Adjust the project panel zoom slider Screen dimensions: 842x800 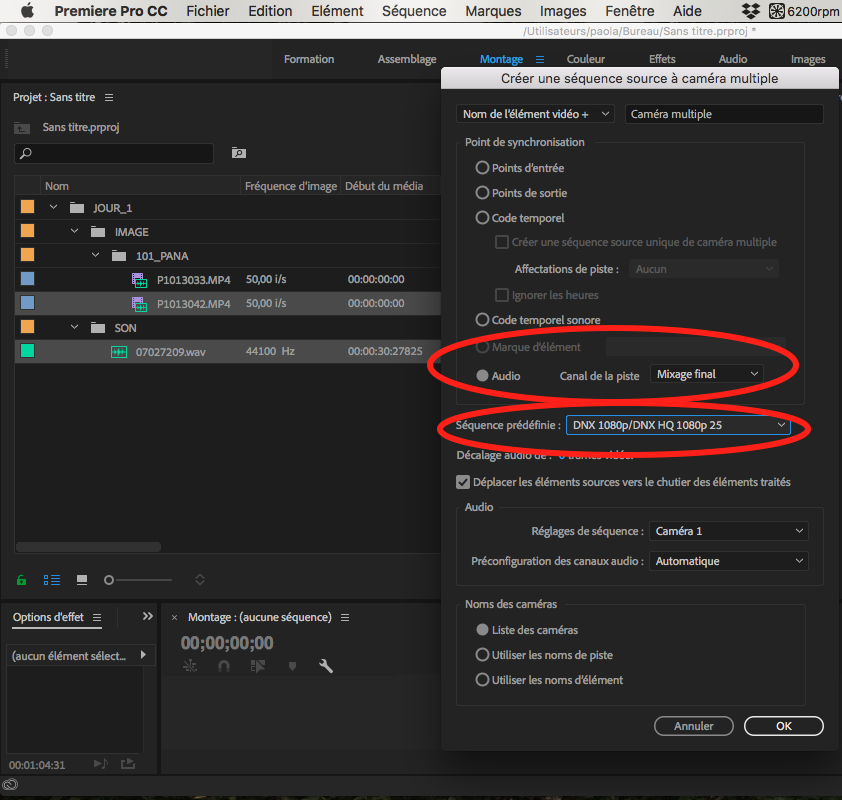(x=109, y=580)
